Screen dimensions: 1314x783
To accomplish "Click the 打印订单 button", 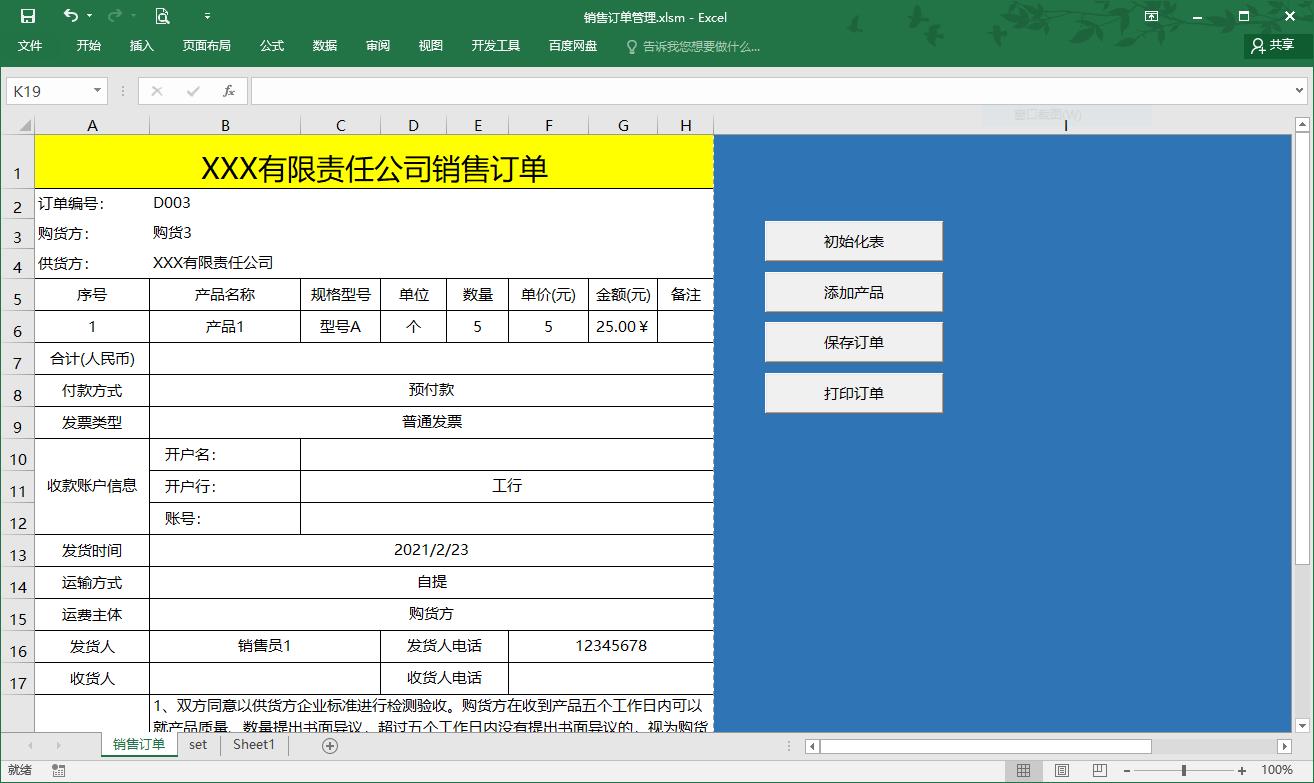I will 853,392.
